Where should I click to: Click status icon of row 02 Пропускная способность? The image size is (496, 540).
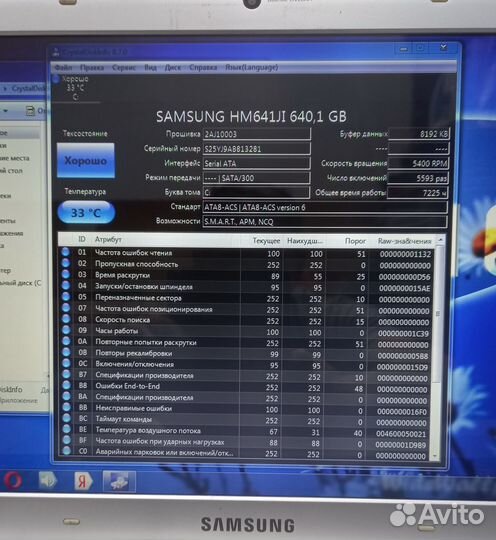point(65,263)
